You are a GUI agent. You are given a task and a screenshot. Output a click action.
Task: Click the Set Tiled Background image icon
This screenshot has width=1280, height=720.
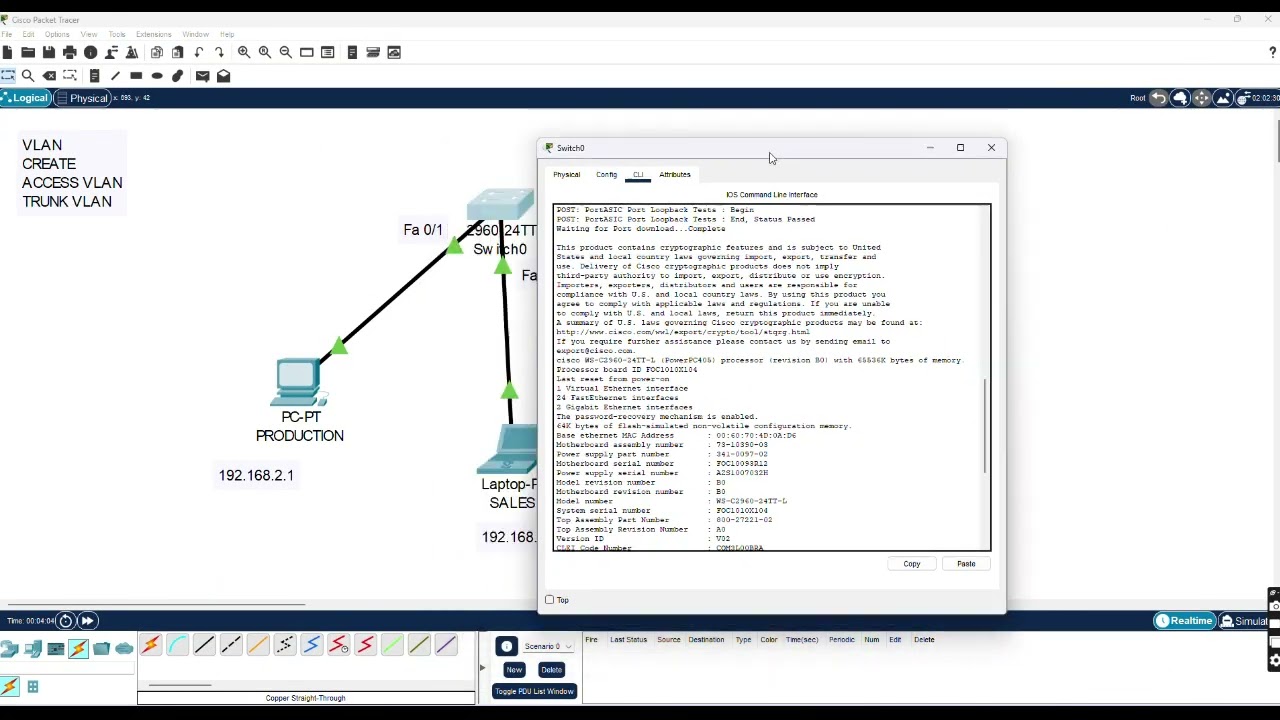(x=1223, y=98)
